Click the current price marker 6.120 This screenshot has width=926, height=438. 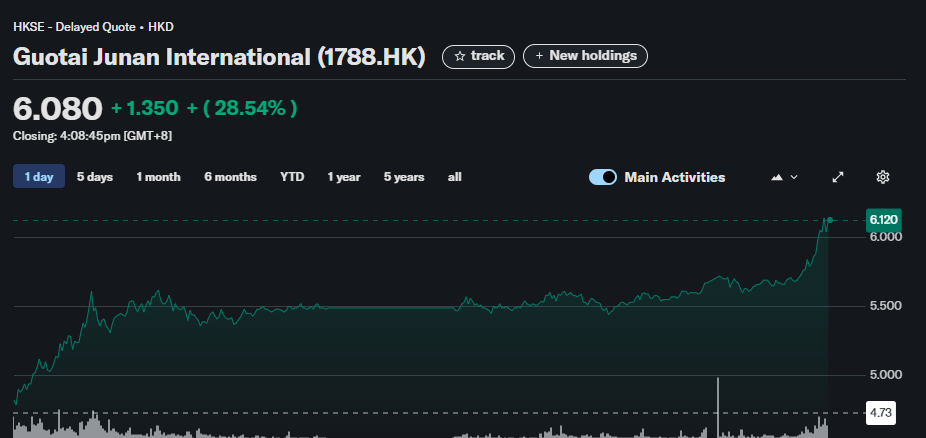(883, 220)
